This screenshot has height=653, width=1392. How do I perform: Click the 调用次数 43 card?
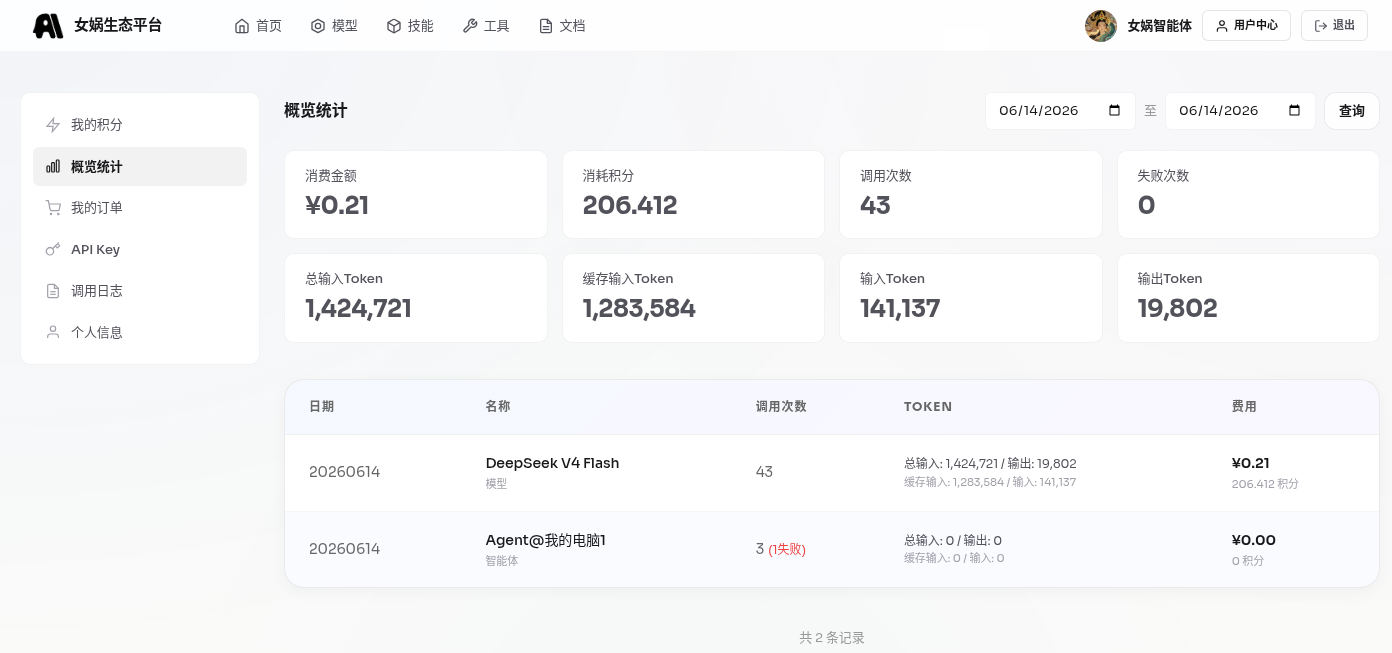pos(970,195)
